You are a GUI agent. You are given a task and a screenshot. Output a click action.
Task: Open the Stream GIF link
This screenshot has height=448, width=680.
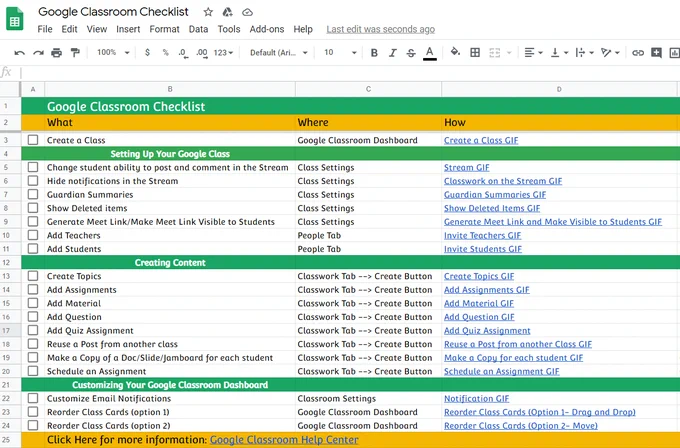[x=467, y=167]
